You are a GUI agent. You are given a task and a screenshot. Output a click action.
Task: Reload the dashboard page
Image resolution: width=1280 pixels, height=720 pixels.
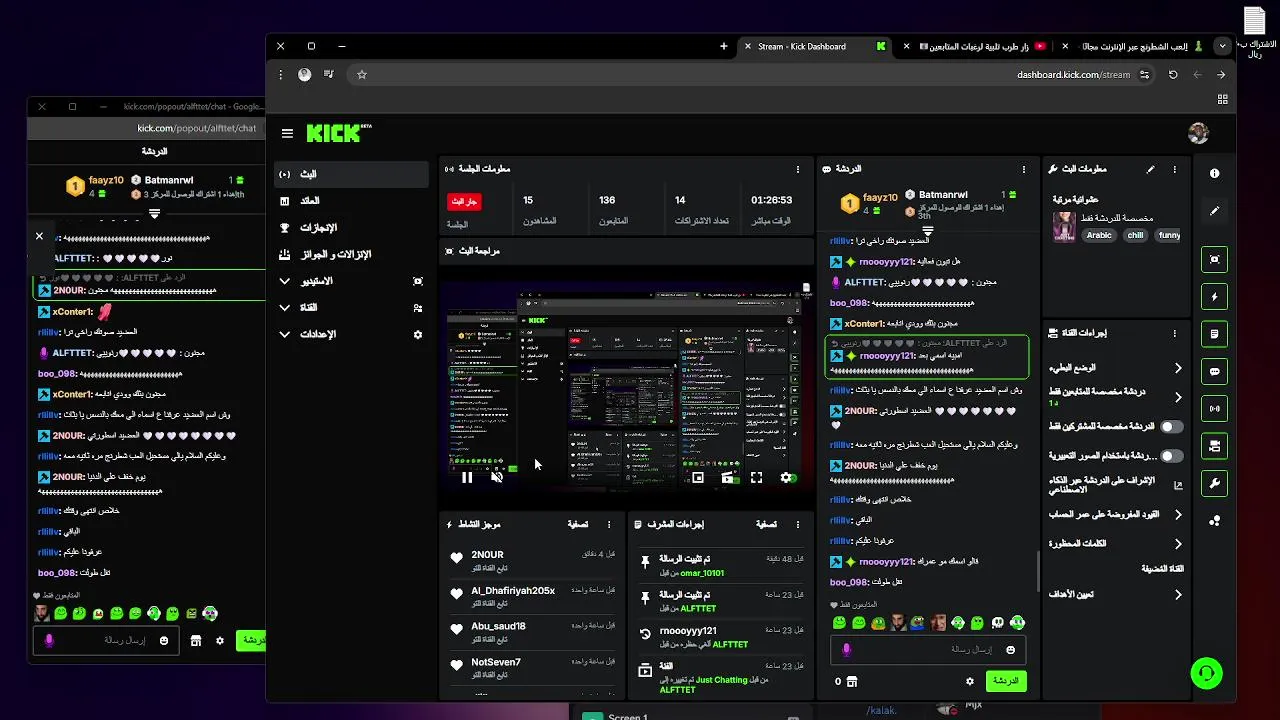[1173, 75]
